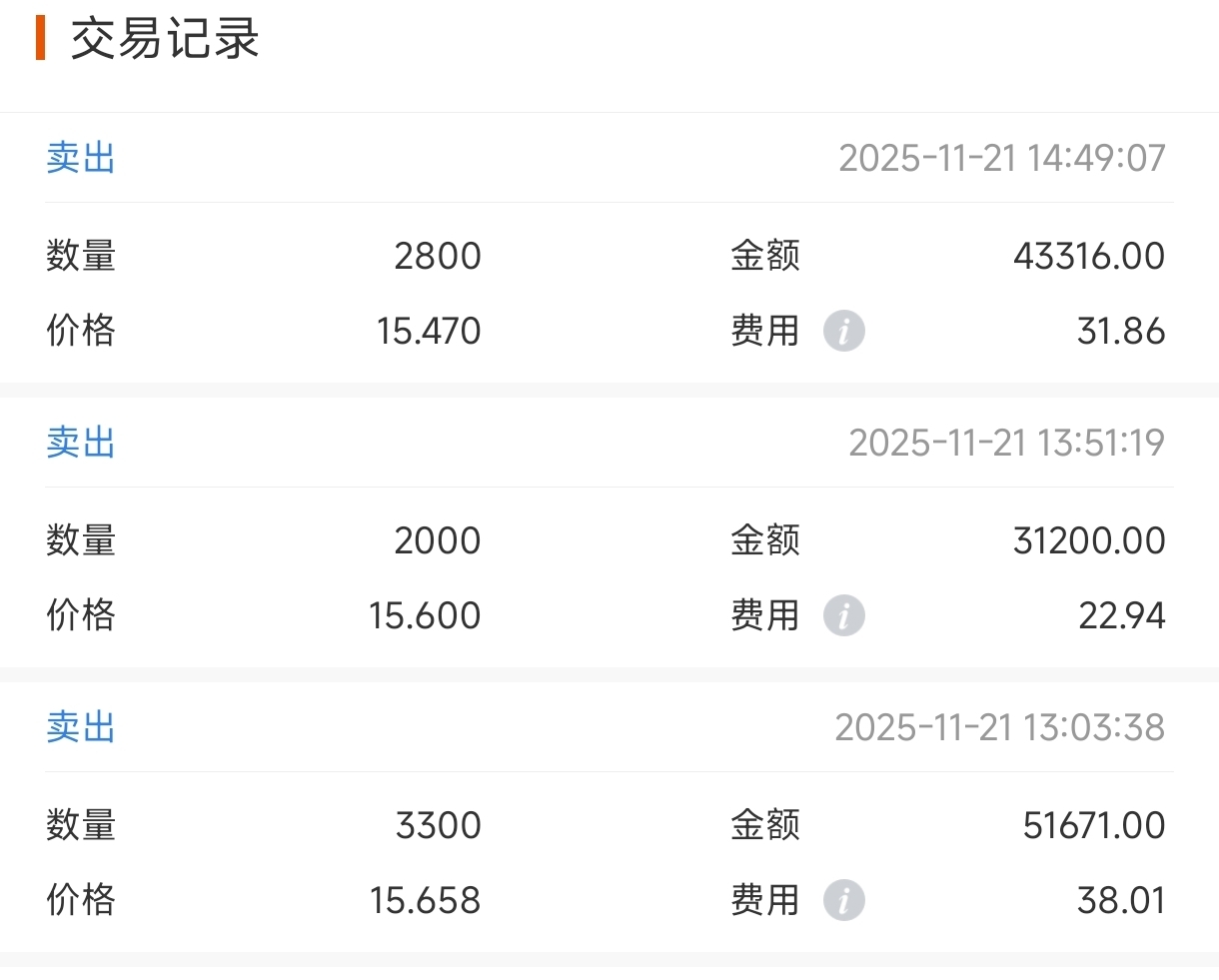Screen dimensions: 1219x980
Task: Click the price value 15.658
Action: [x=425, y=900]
